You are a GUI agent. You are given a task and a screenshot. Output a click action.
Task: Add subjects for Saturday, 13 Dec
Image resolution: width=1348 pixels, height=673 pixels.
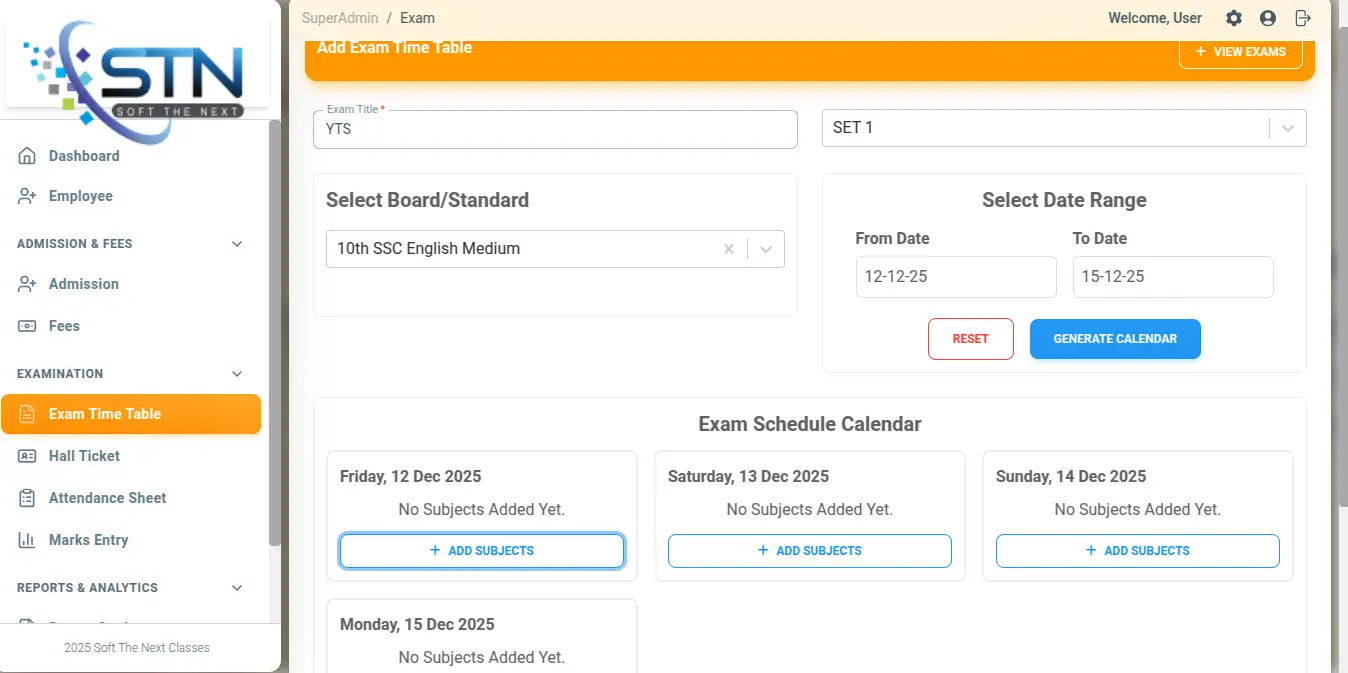coord(809,551)
